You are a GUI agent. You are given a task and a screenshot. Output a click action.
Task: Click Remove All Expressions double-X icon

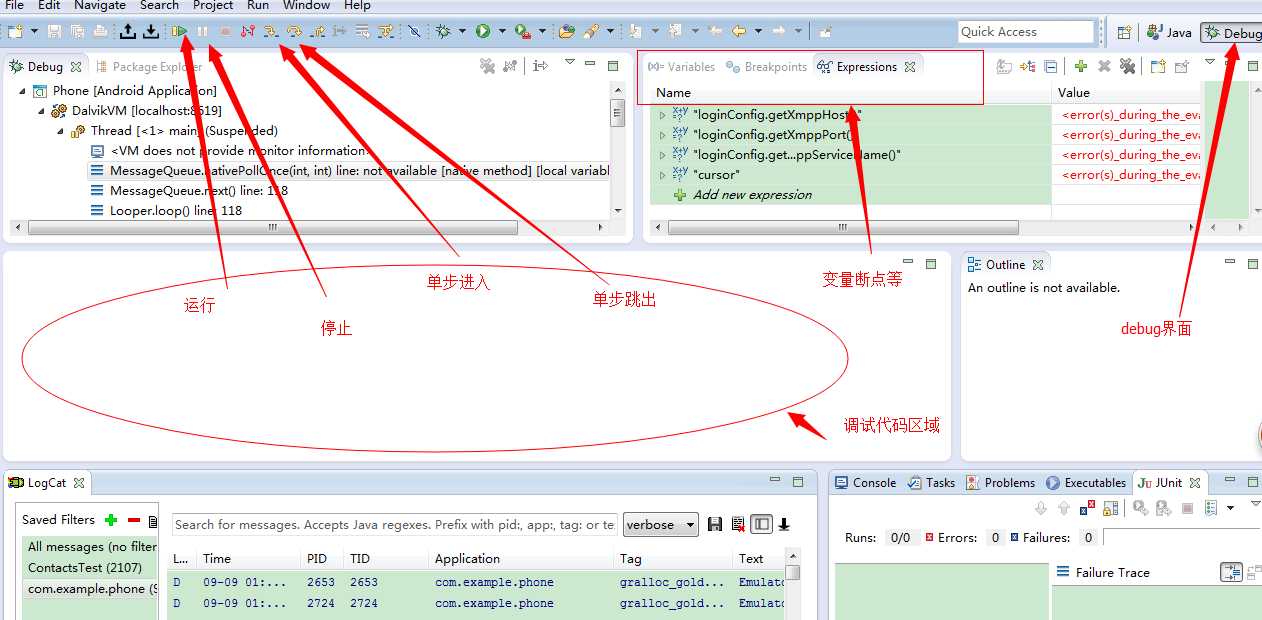(x=1127, y=67)
